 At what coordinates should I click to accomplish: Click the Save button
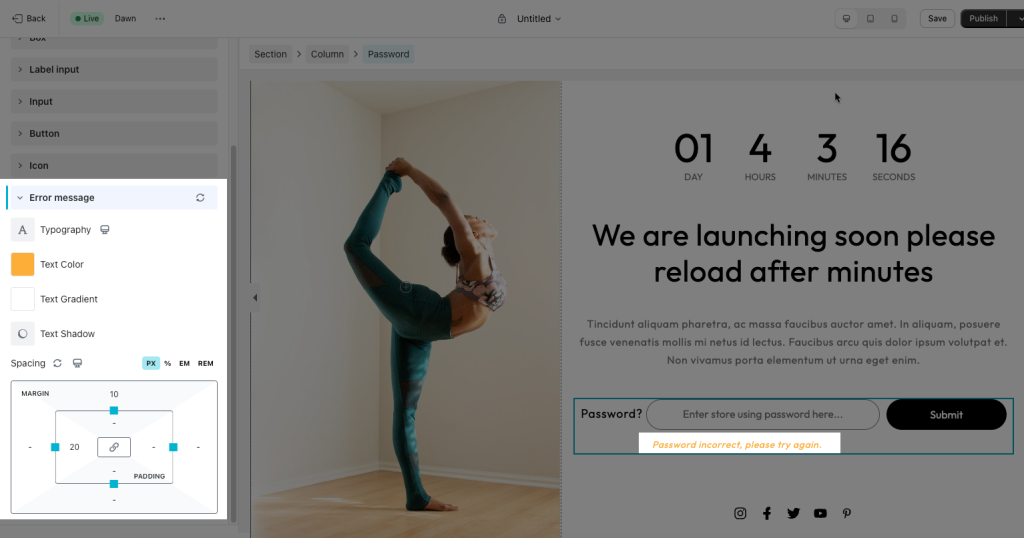[937, 18]
